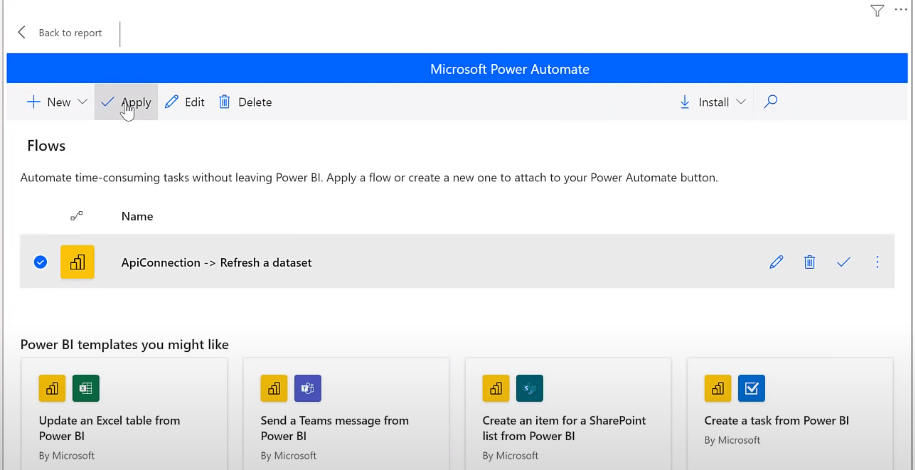Open the three-dot more options menu at top

(900, 11)
